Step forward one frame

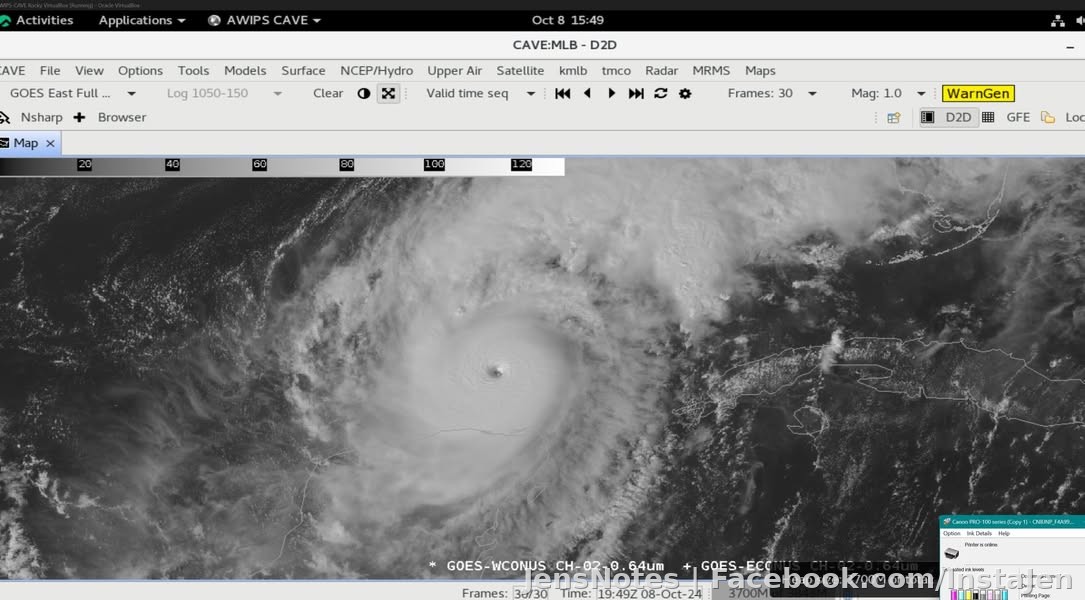612,93
